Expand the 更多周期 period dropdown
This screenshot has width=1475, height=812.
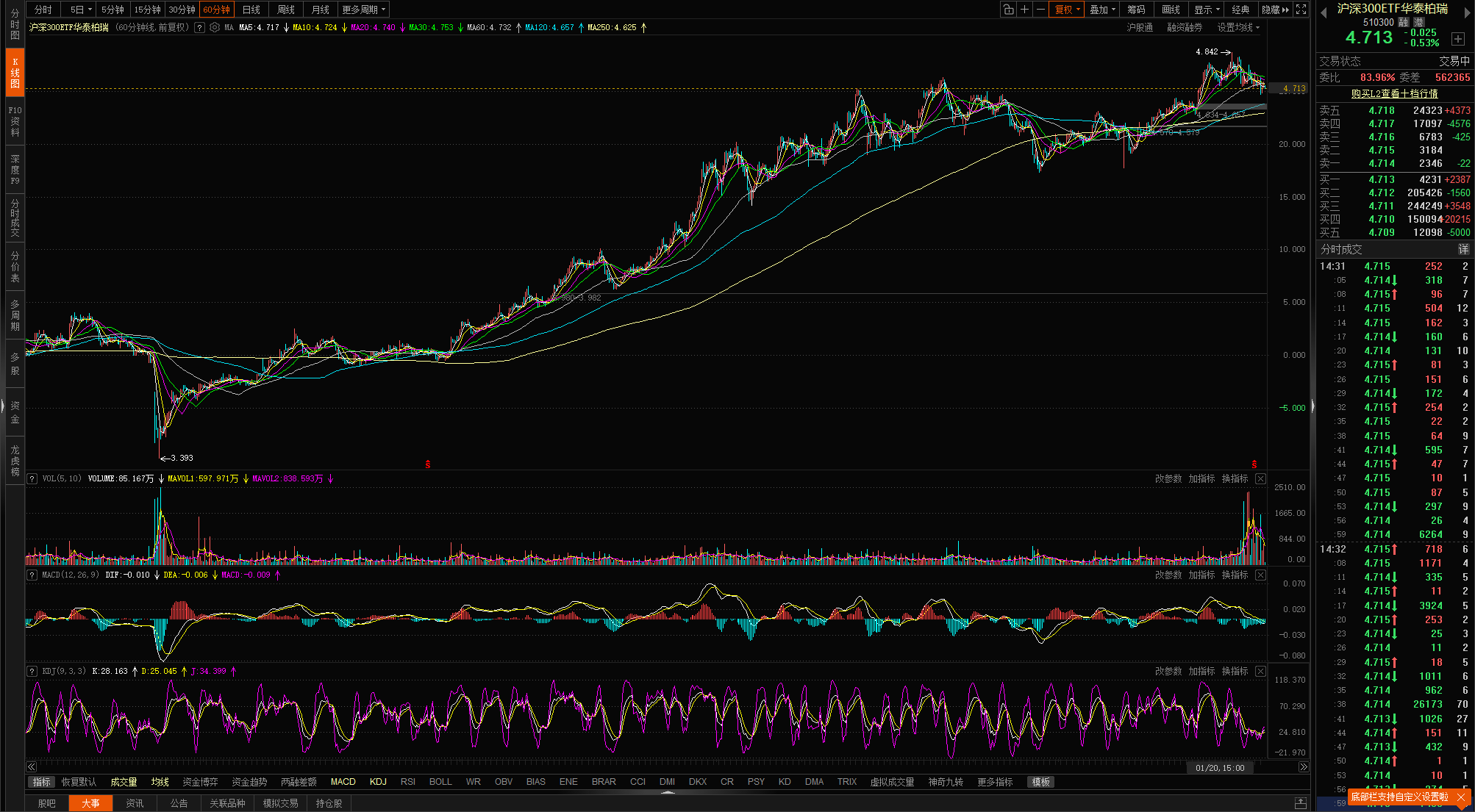pos(363,10)
